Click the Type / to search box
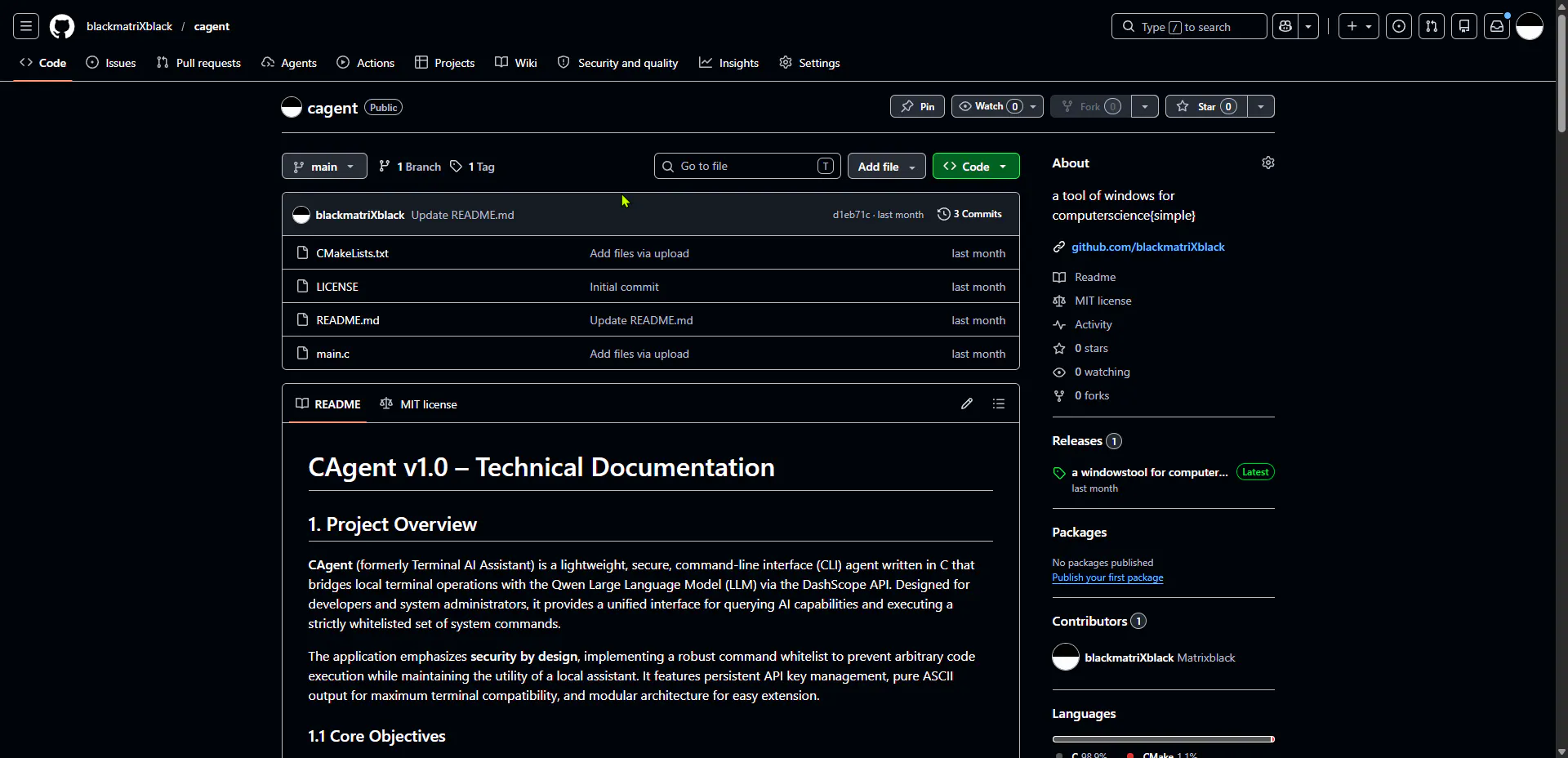Image resolution: width=1568 pixels, height=758 pixels. click(x=1189, y=26)
